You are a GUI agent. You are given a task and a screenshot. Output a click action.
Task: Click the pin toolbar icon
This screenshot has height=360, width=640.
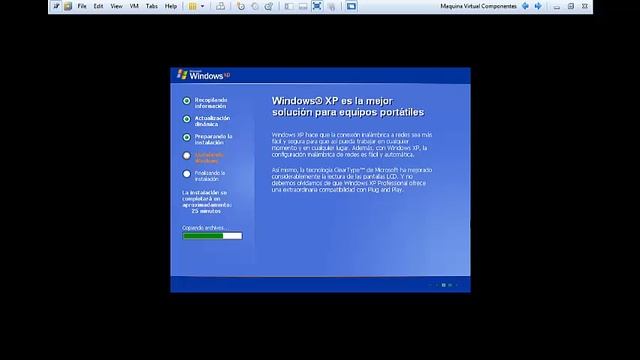56,6
